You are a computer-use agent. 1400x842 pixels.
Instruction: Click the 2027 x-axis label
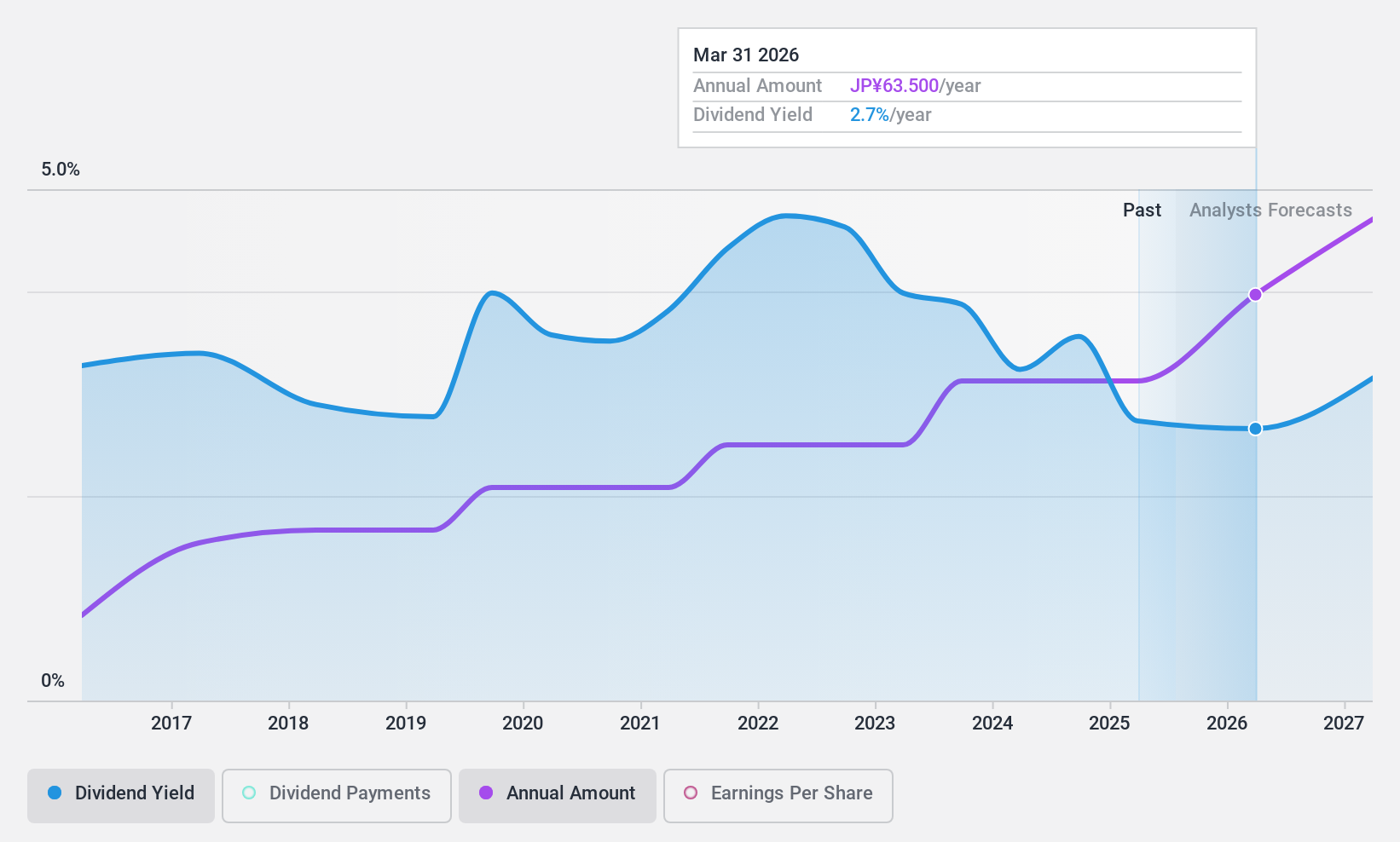(1344, 724)
